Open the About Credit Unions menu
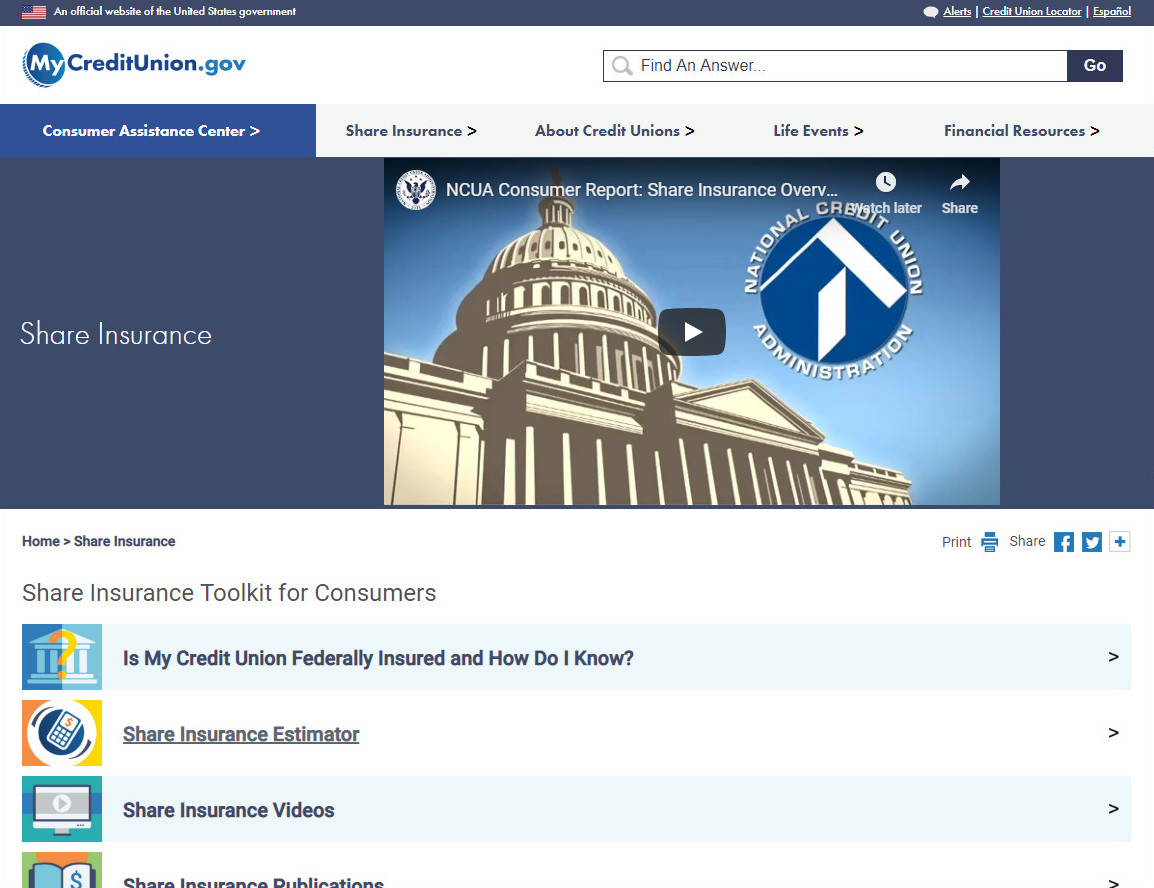The height and width of the screenshot is (888, 1154). point(615,130)
